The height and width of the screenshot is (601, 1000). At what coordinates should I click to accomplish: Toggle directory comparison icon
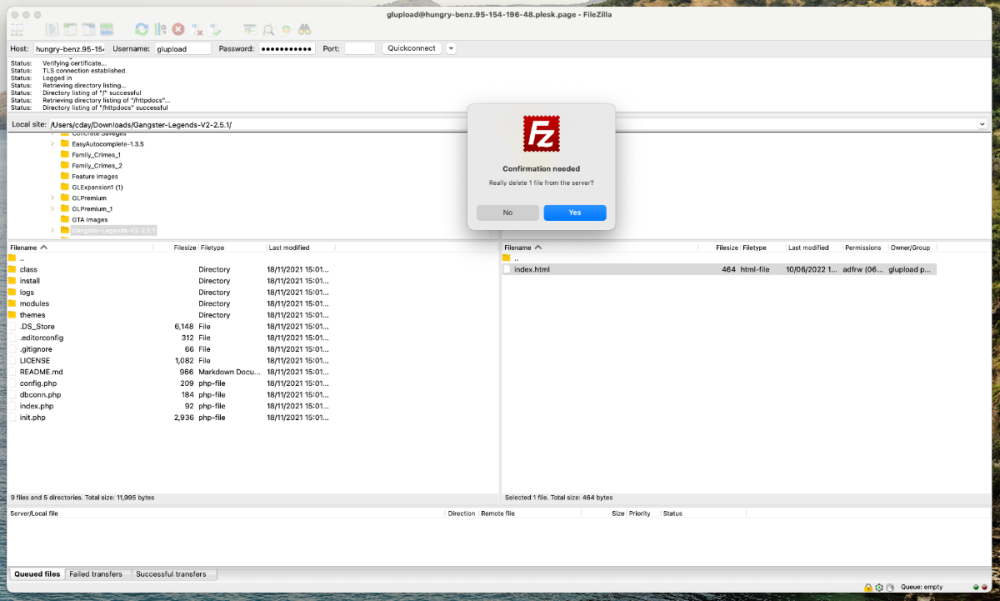tap(268, 30)
